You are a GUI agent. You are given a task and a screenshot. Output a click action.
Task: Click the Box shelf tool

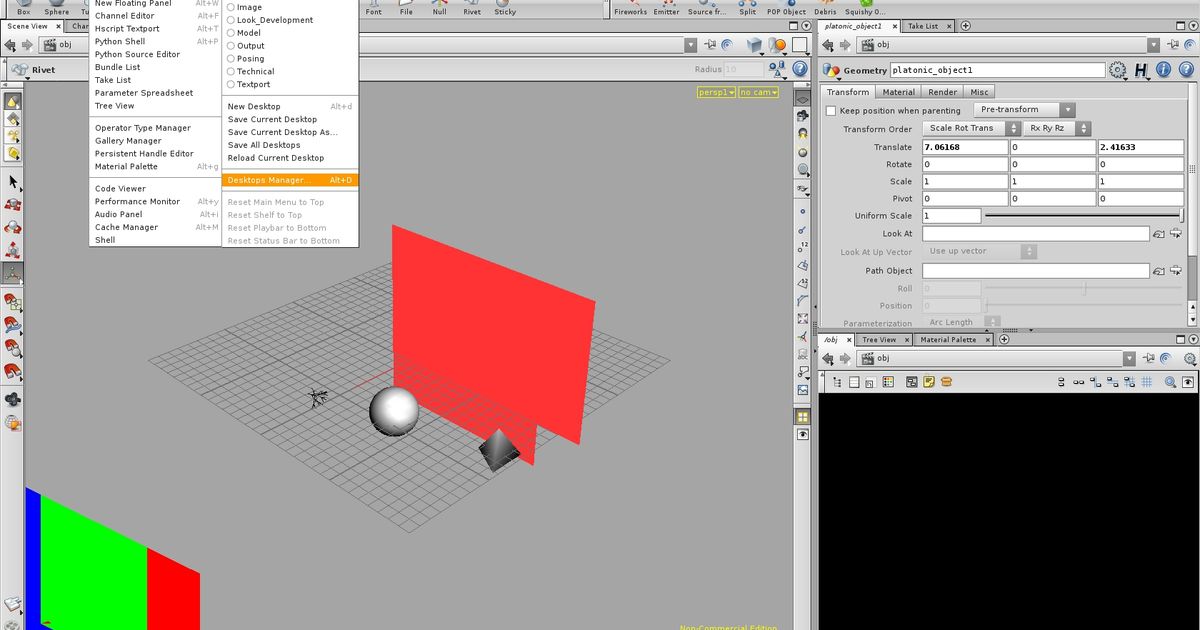click(24, 7)
